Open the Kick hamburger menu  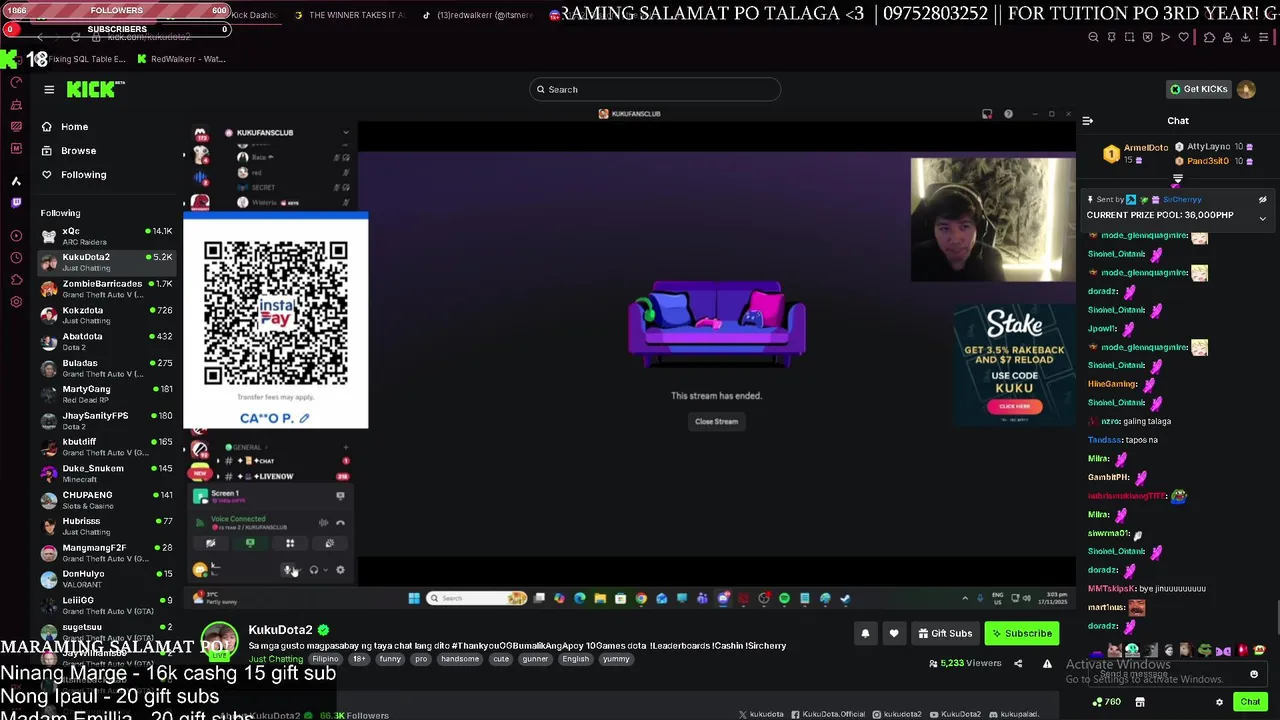click(49, 90)
